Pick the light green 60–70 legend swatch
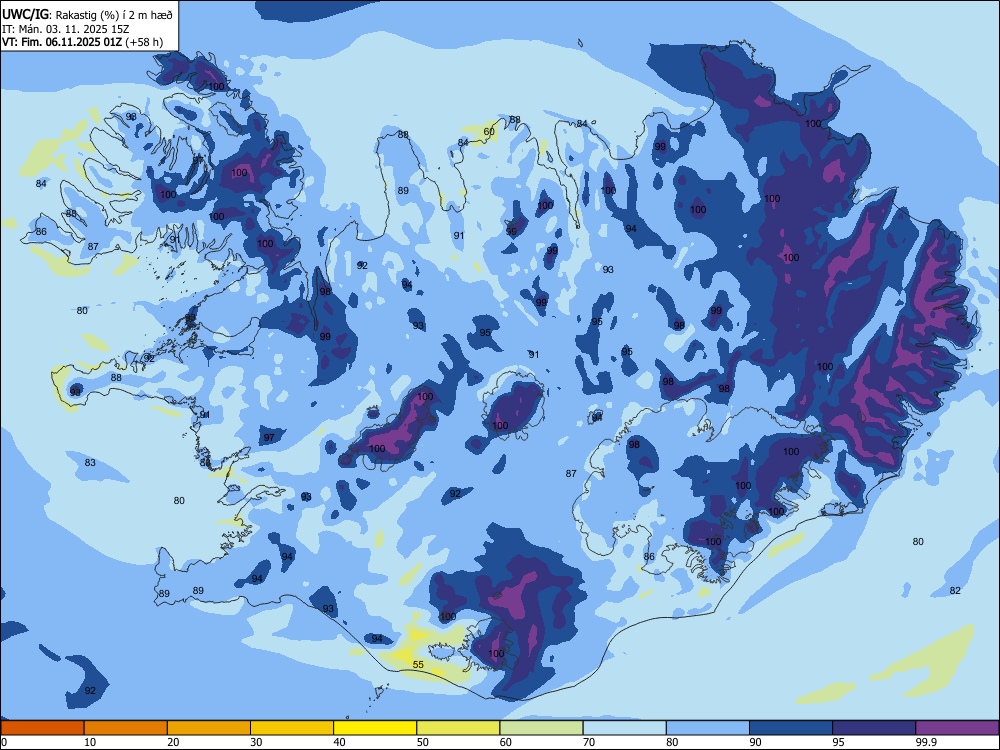 pos(541,728)
